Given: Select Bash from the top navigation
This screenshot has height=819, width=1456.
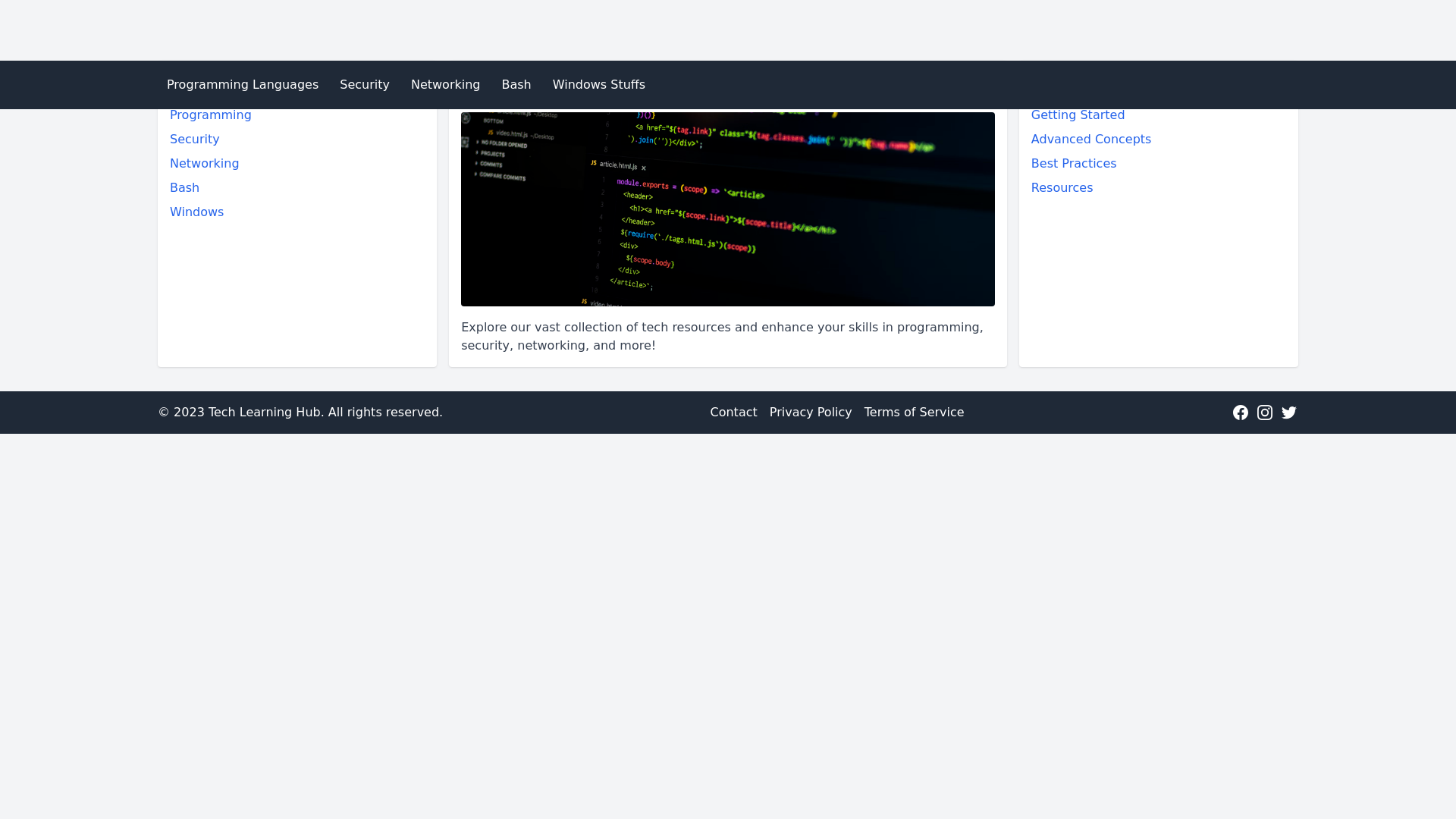Looking at the screenshot, I should [516, 84].
